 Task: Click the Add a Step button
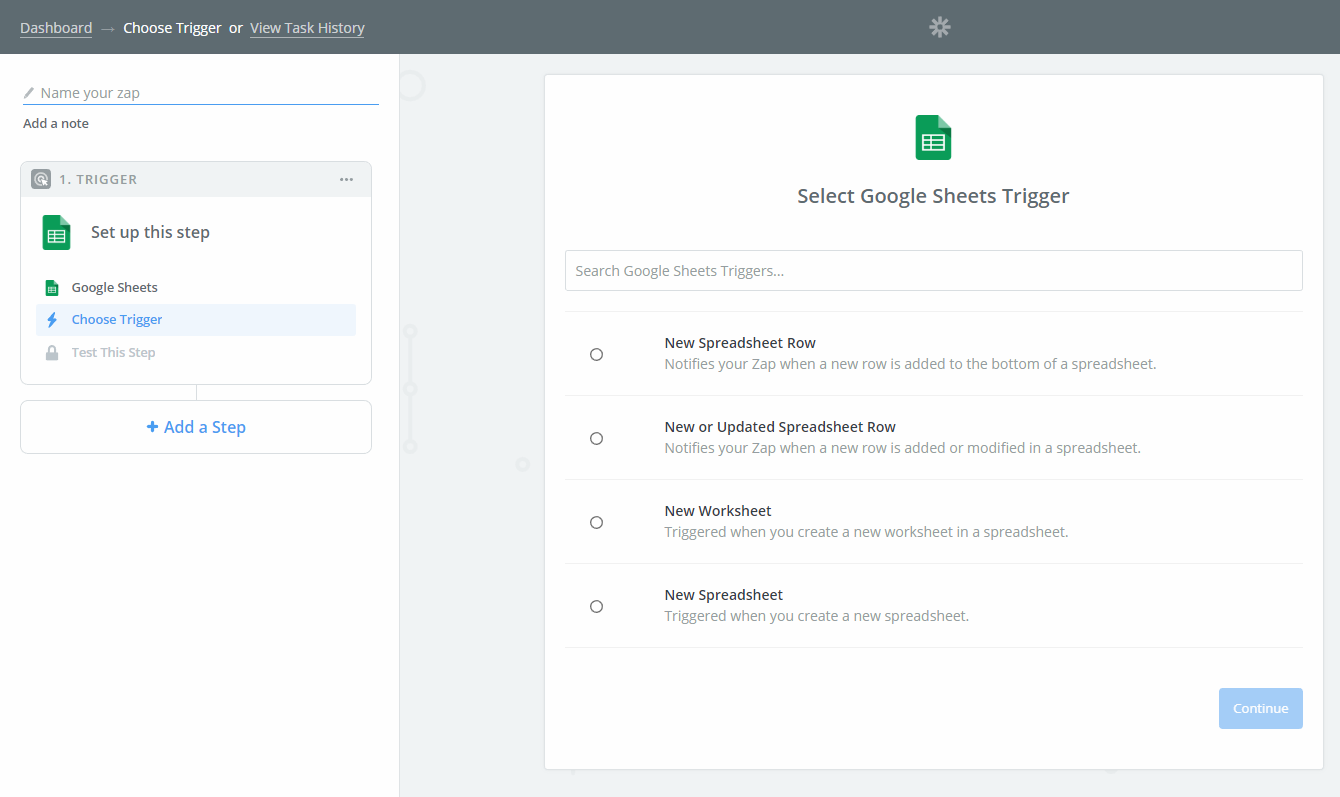(x=196, y=427)
